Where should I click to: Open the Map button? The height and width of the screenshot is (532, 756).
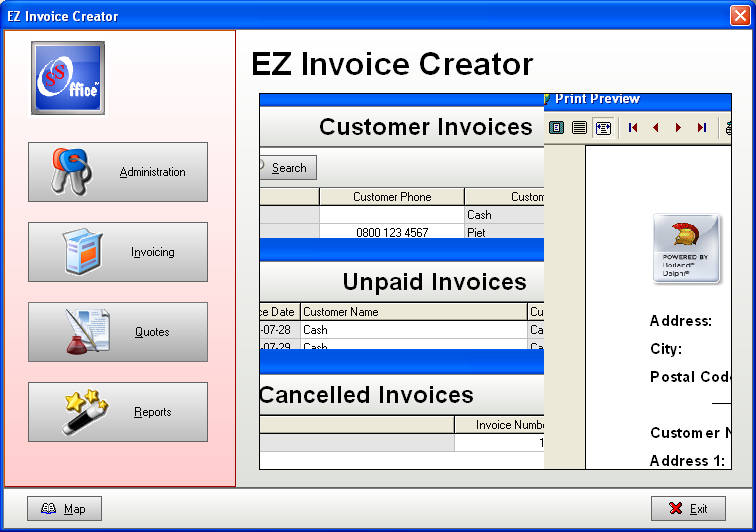pos(64,509)
